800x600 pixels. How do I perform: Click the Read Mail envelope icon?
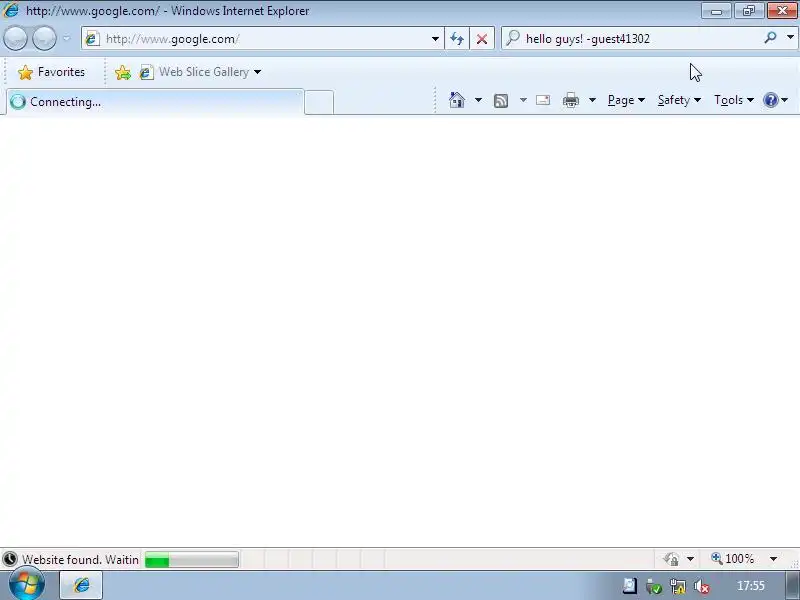543,100
